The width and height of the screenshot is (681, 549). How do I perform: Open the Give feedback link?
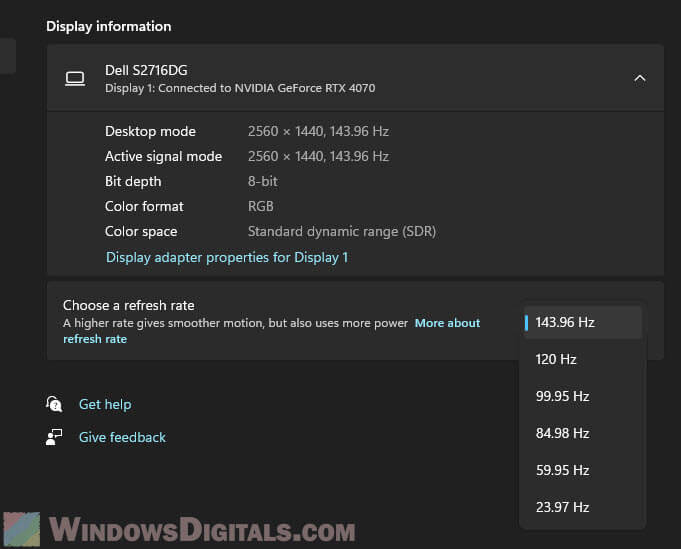(x=122, y=437)
